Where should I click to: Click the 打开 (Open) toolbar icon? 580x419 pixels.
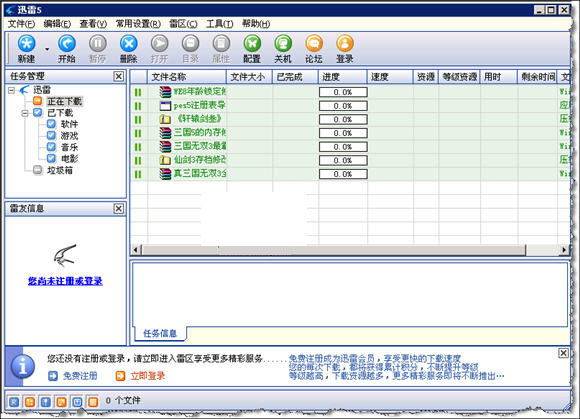159,49
